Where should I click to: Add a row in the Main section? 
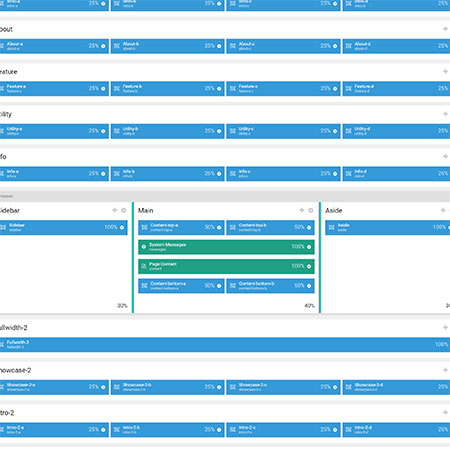pos(302,210)
